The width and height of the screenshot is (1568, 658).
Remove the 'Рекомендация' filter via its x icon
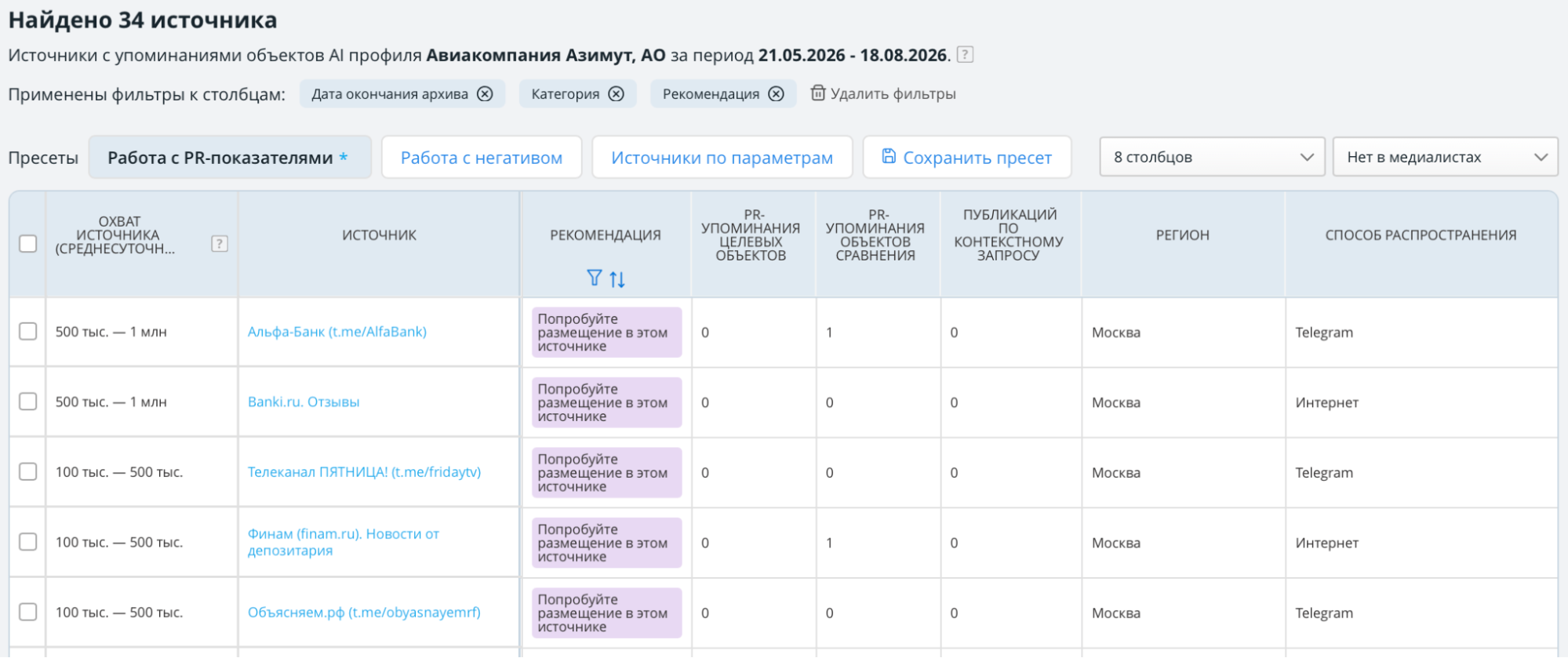coord(776,94)
